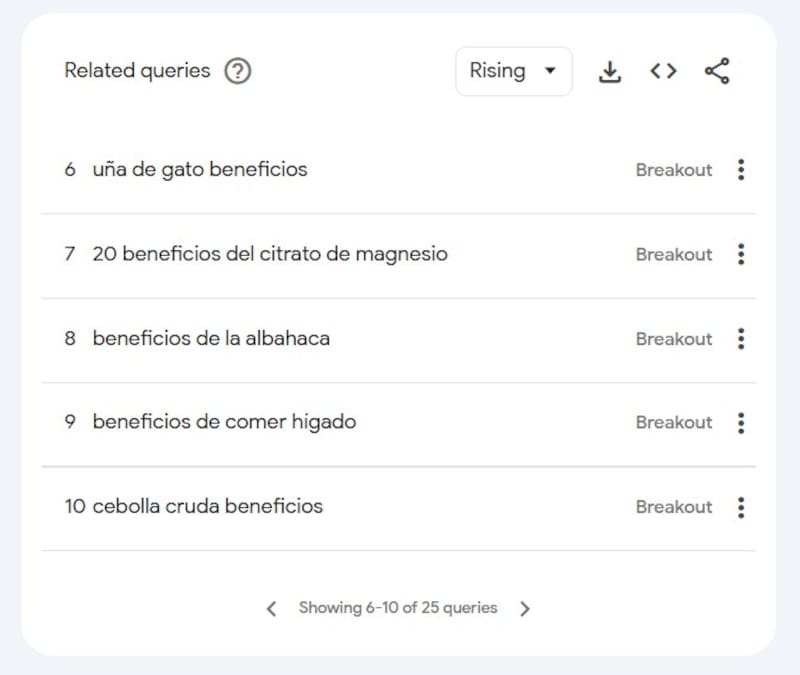
Task: Open the embed code icon
Action: [x=663, y=71]
